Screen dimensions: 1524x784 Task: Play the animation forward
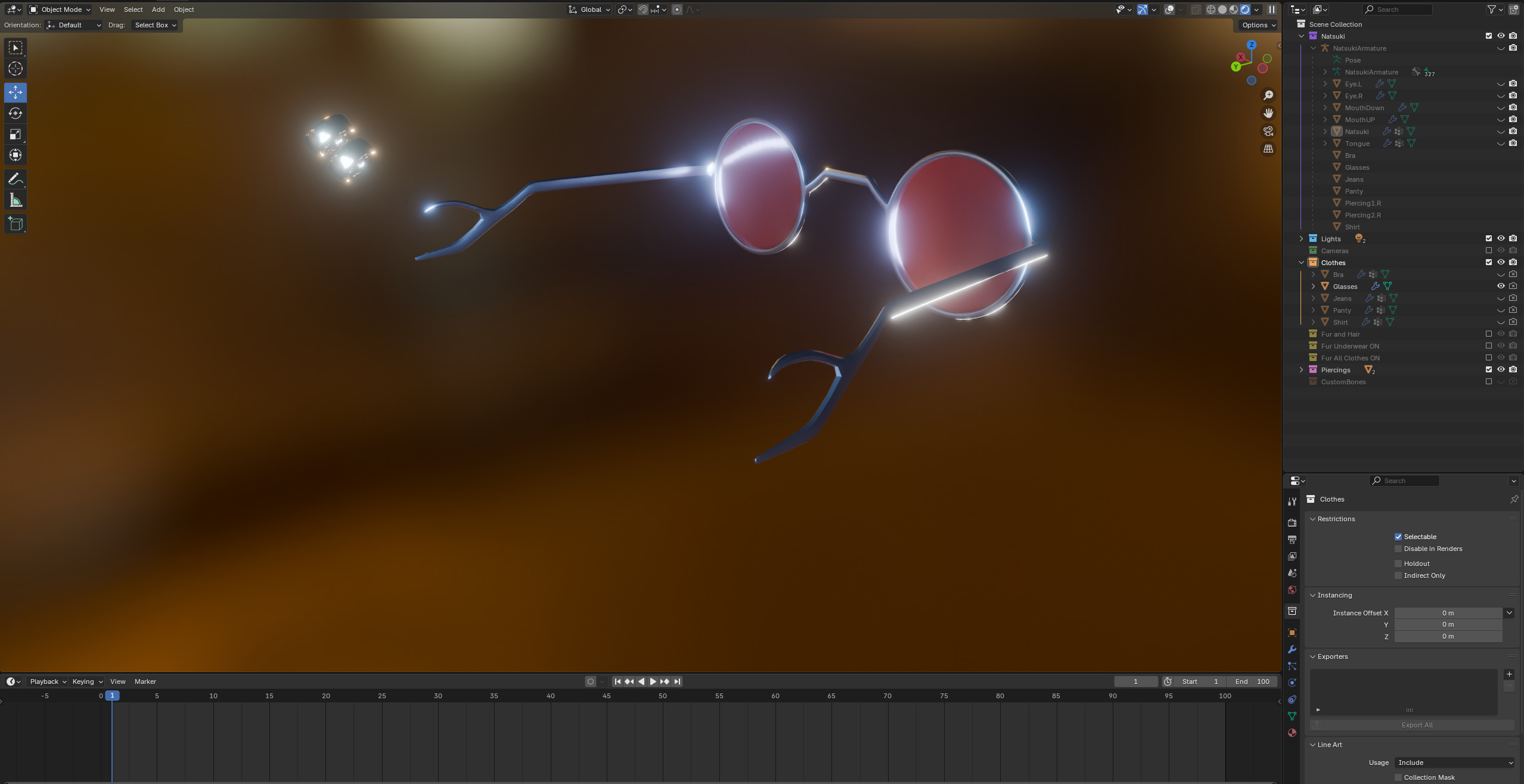point(653,682)
